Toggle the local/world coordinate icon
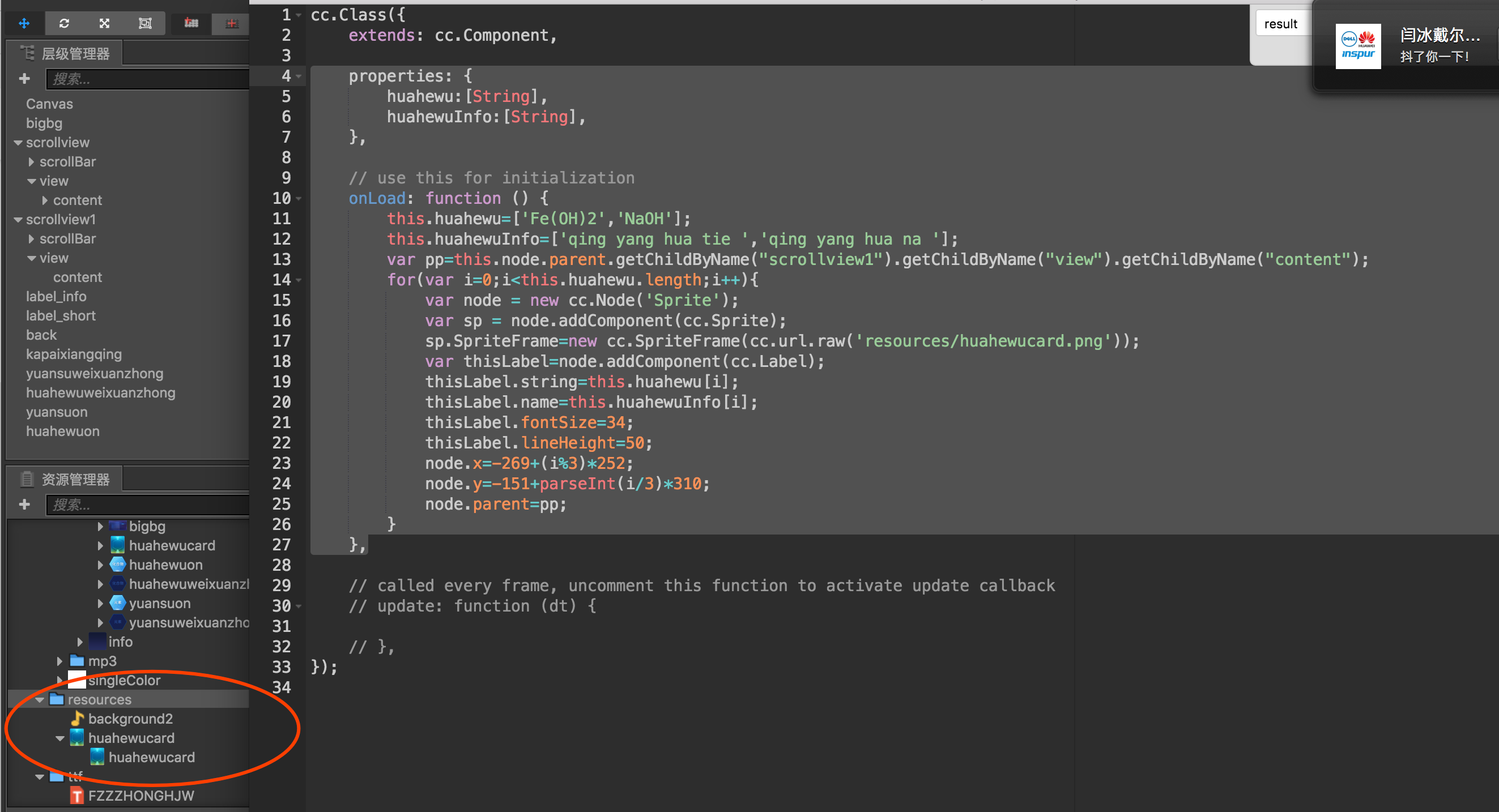The image size is (1499, 812). click(232, 23)
